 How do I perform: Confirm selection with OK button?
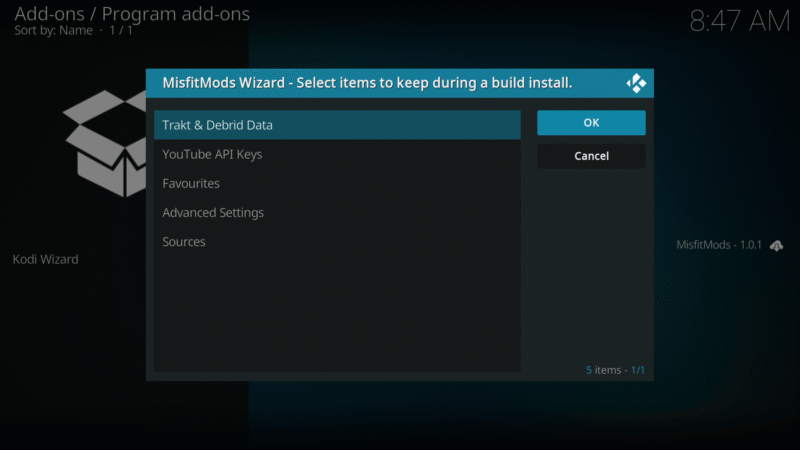click(591, 123)
